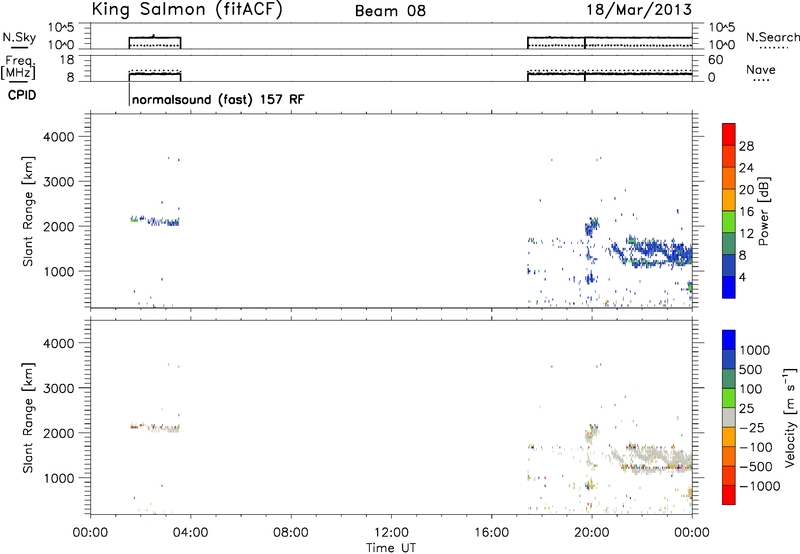Image resolution: width=800 pixels, height=554 pixels.
Task: Click the 2000 km backscatter band near 02:00 in power panel
Action: 155,221
